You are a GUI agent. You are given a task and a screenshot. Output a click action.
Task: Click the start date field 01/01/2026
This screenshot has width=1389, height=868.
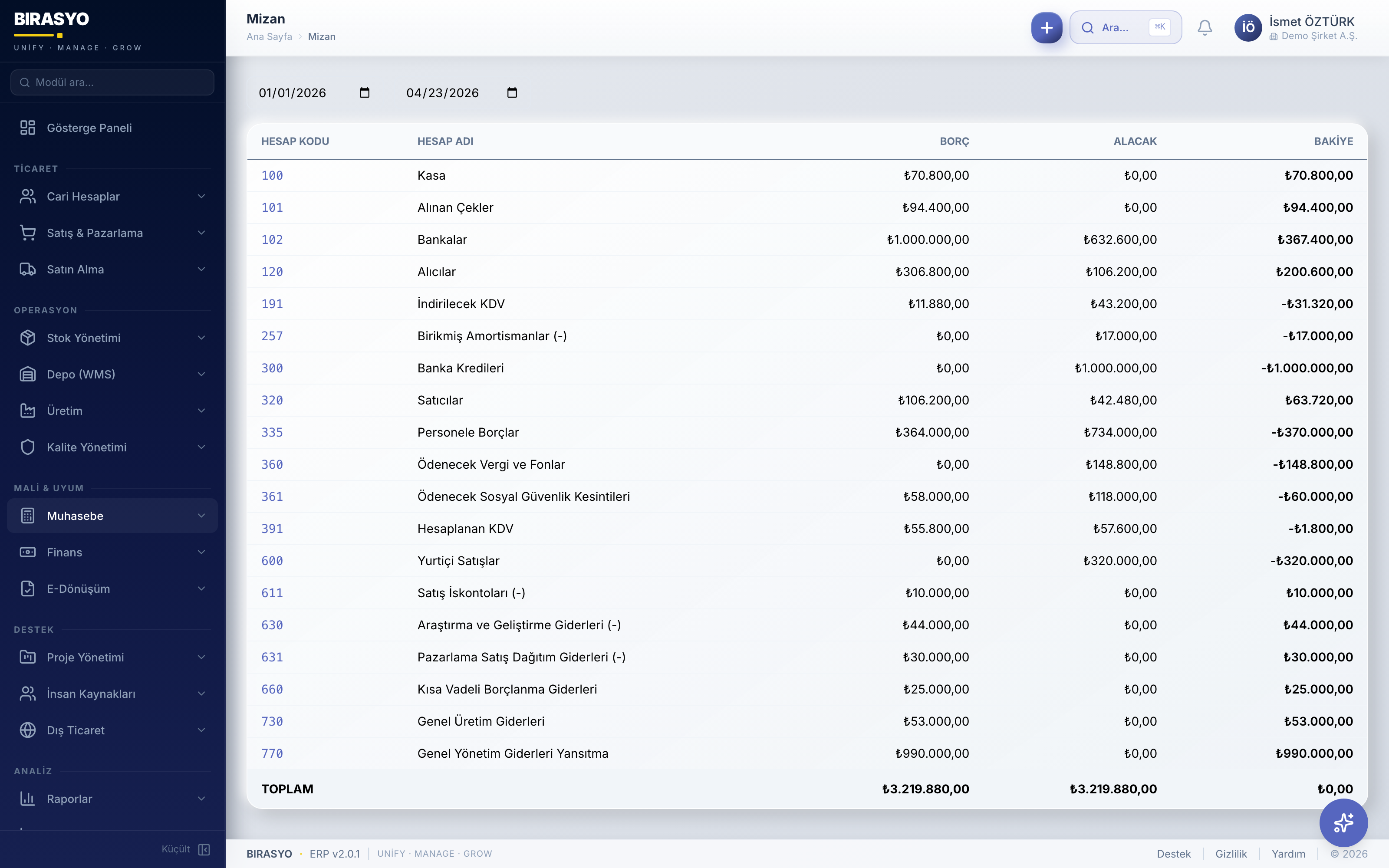(x=315, y=92)
